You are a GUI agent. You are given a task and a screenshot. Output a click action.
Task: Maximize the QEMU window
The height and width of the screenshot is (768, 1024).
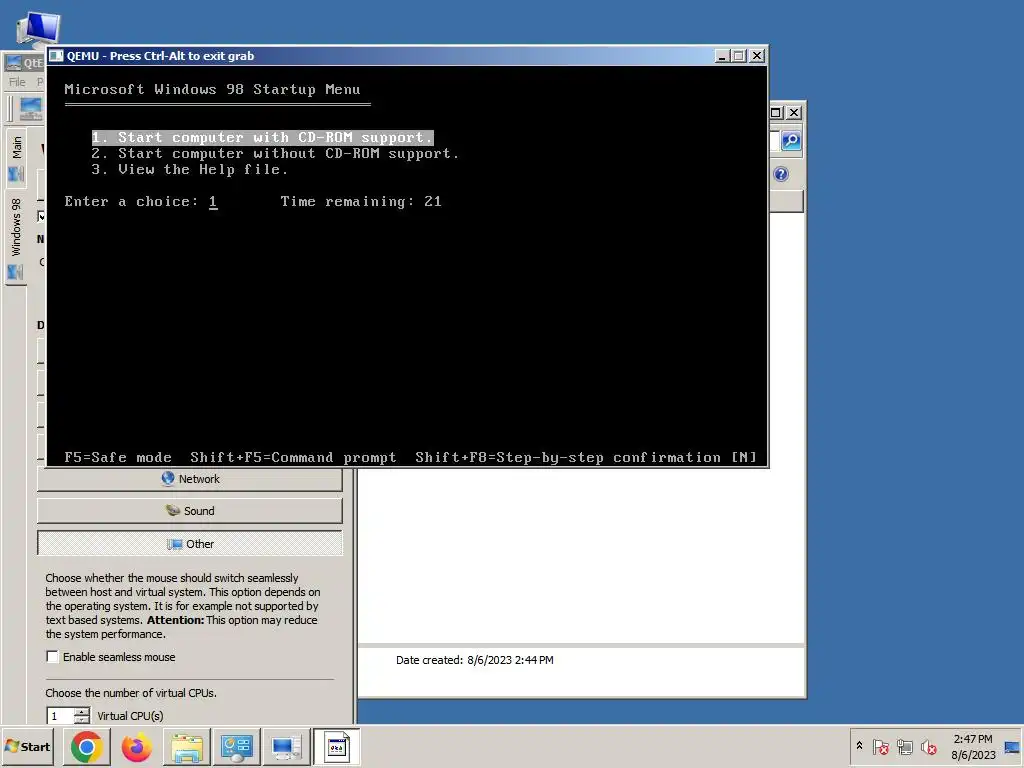click(x=739, y=56)
